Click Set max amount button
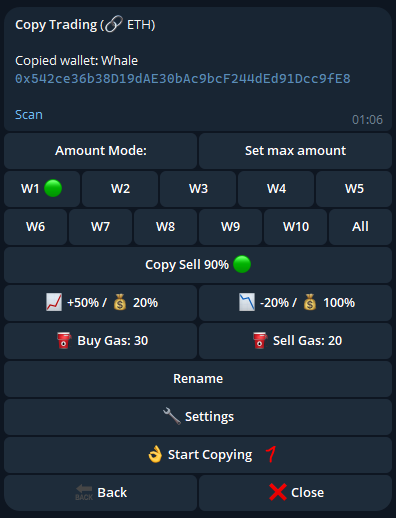This screenshot has width=396, height=518. point(295,151)
